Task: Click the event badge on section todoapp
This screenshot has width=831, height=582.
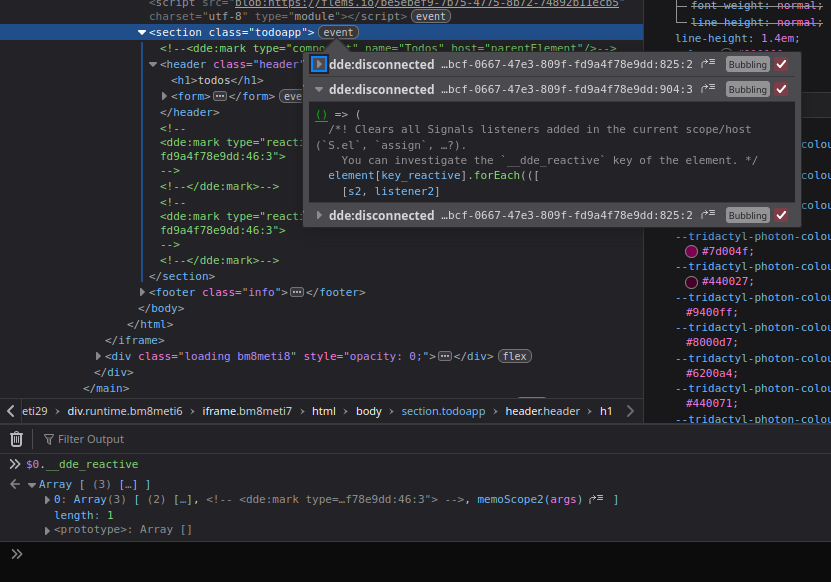Action: [x=339, y=32]
